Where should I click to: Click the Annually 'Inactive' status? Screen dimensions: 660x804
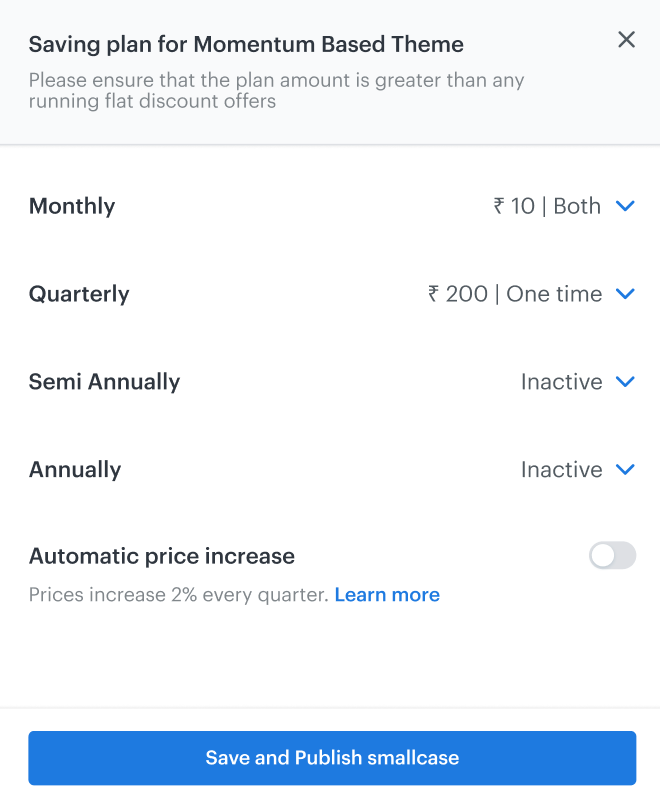pos(561,470)
